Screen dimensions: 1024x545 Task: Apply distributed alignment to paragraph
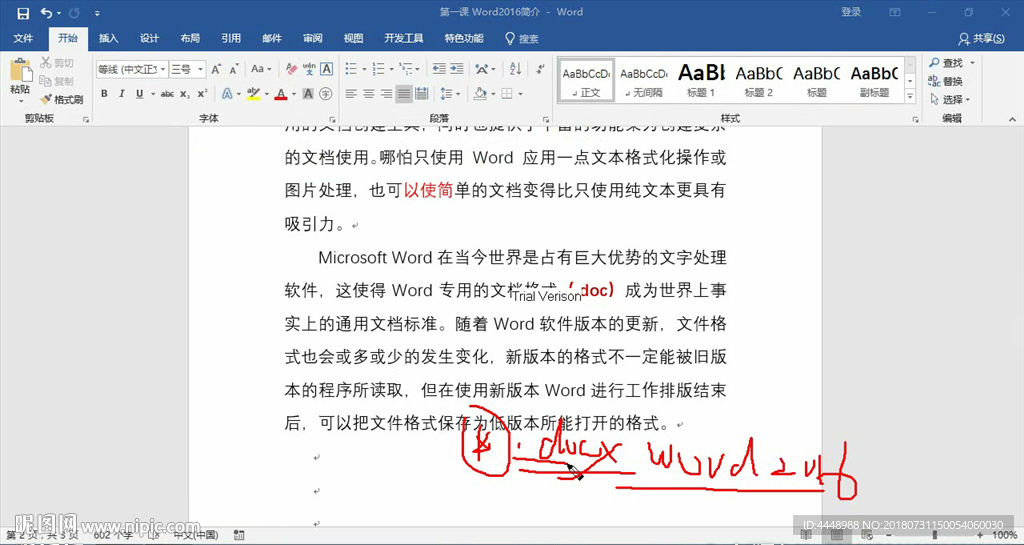point(422,94)
